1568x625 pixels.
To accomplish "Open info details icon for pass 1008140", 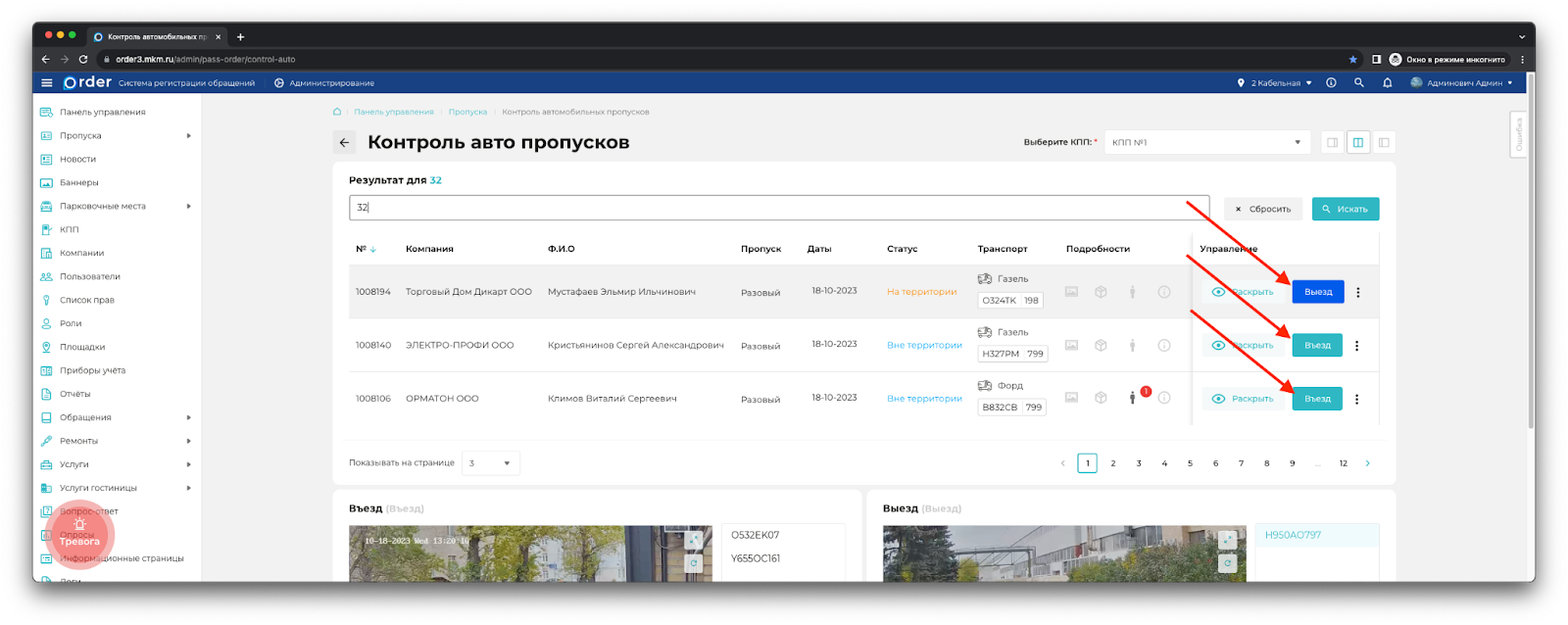I will click(x=1164, y=345).
